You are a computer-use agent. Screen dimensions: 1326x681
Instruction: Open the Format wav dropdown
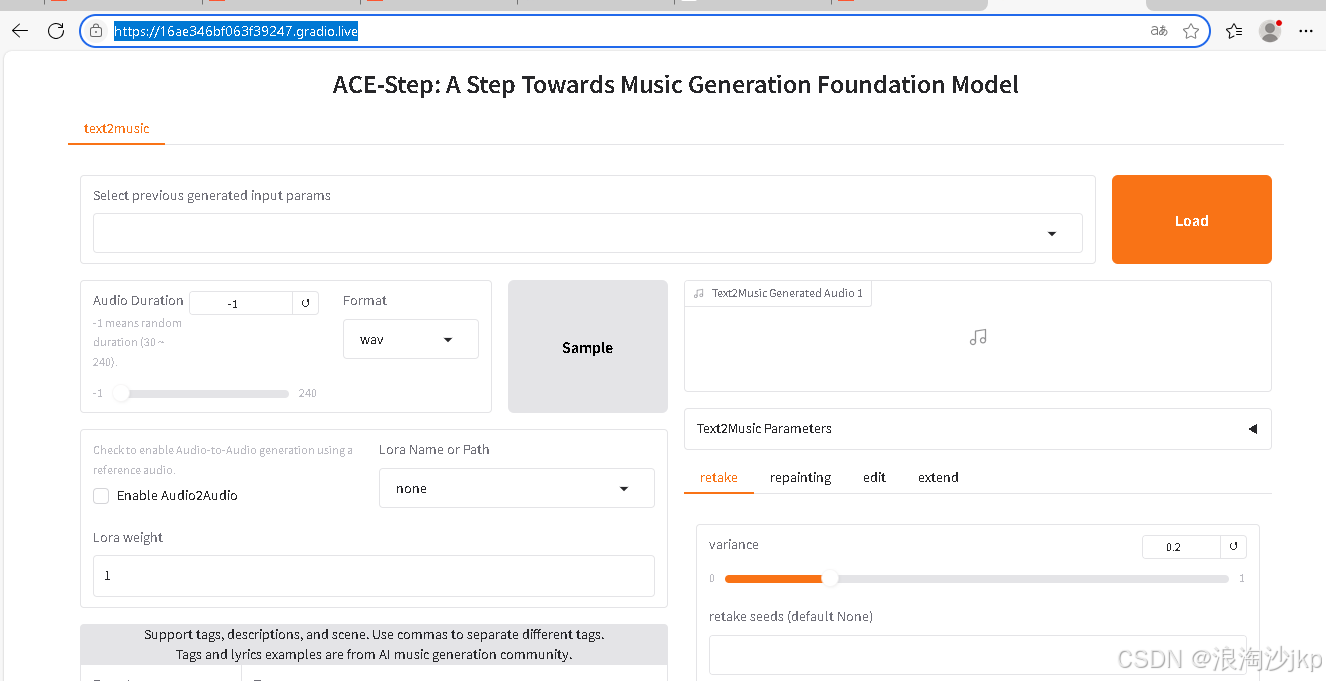click(447, 340)
